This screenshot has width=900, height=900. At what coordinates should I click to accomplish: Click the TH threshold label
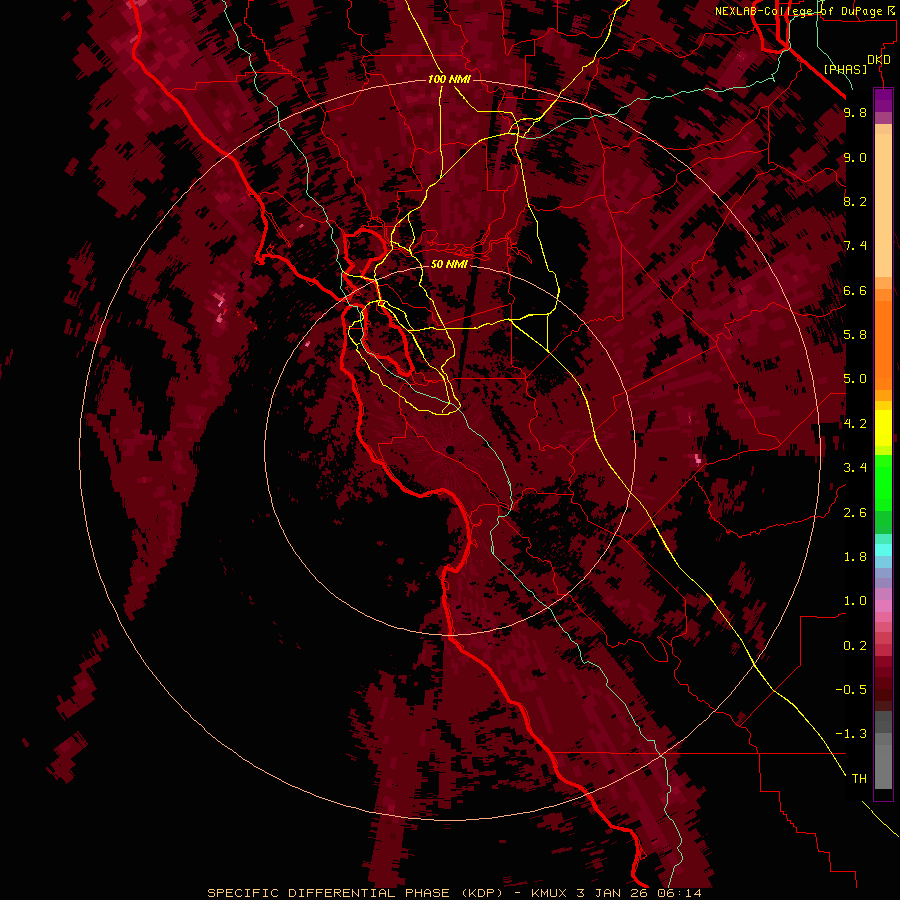click(859, 779)
